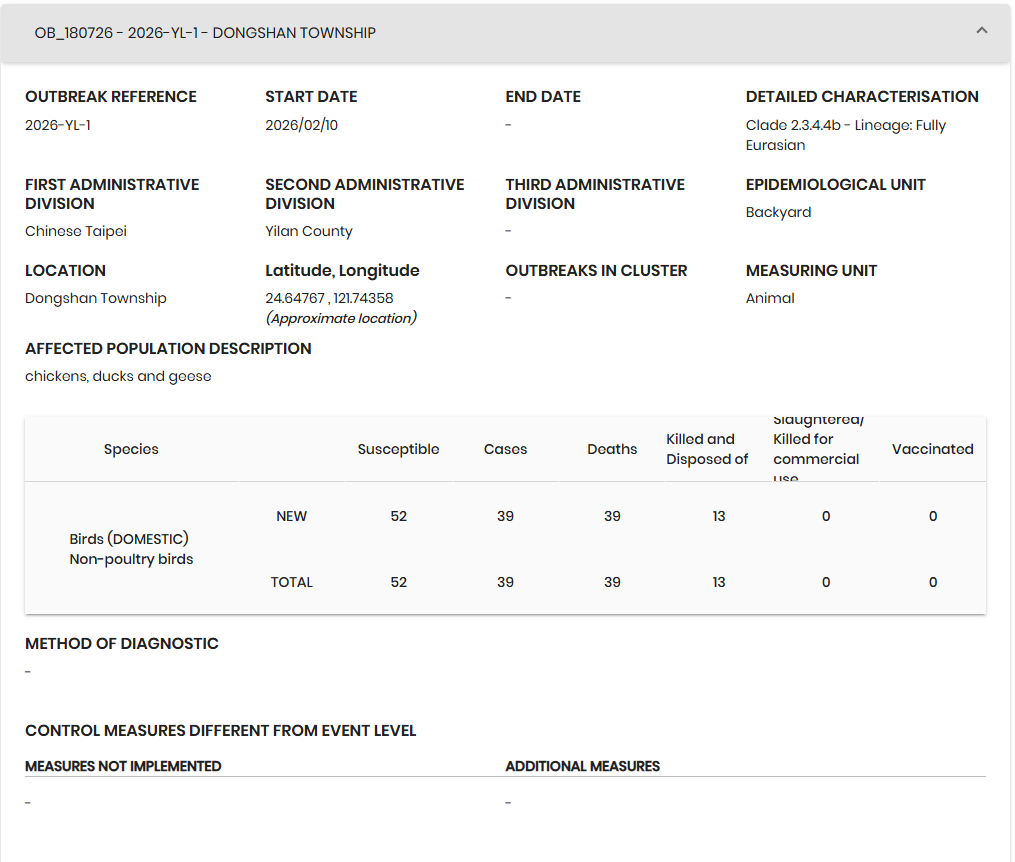Click the Deaths column header

pyautogui.click(x=612, y=449)
